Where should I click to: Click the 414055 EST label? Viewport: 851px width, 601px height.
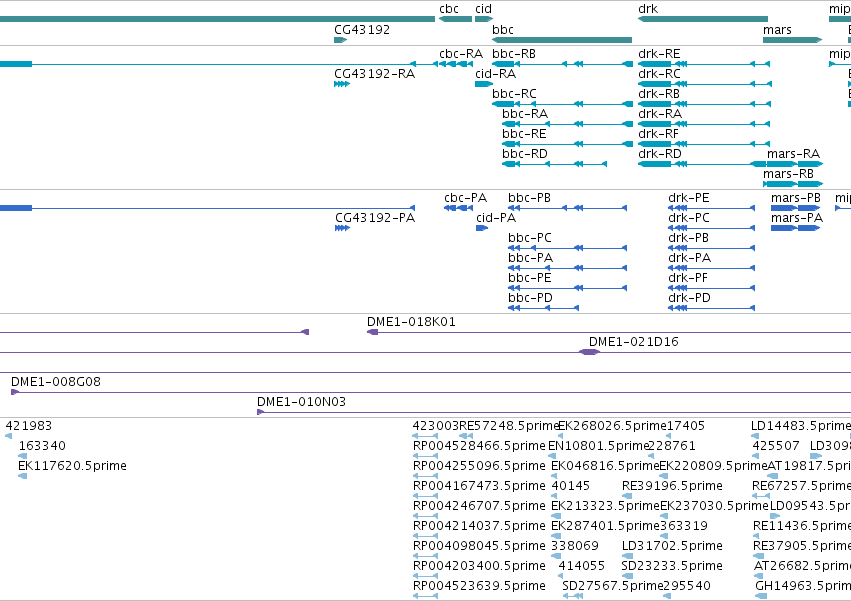pos(582,567)
